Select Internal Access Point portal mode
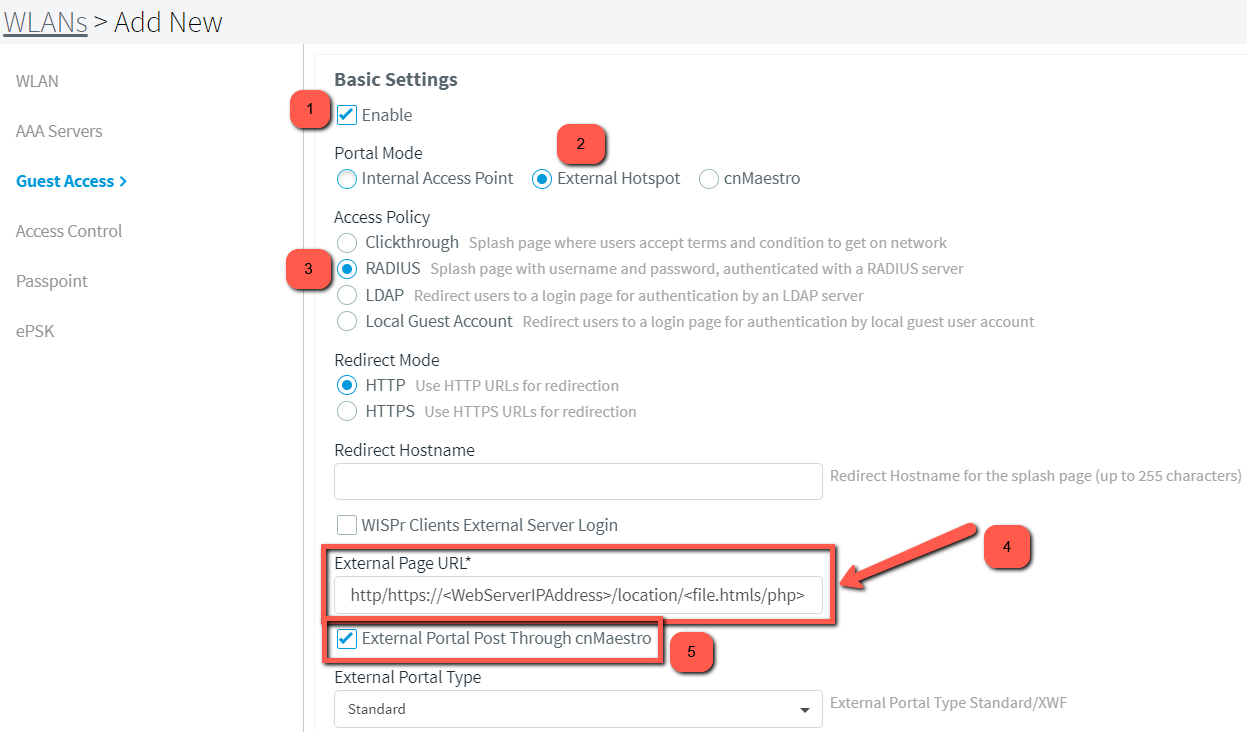 click(347, 179)
